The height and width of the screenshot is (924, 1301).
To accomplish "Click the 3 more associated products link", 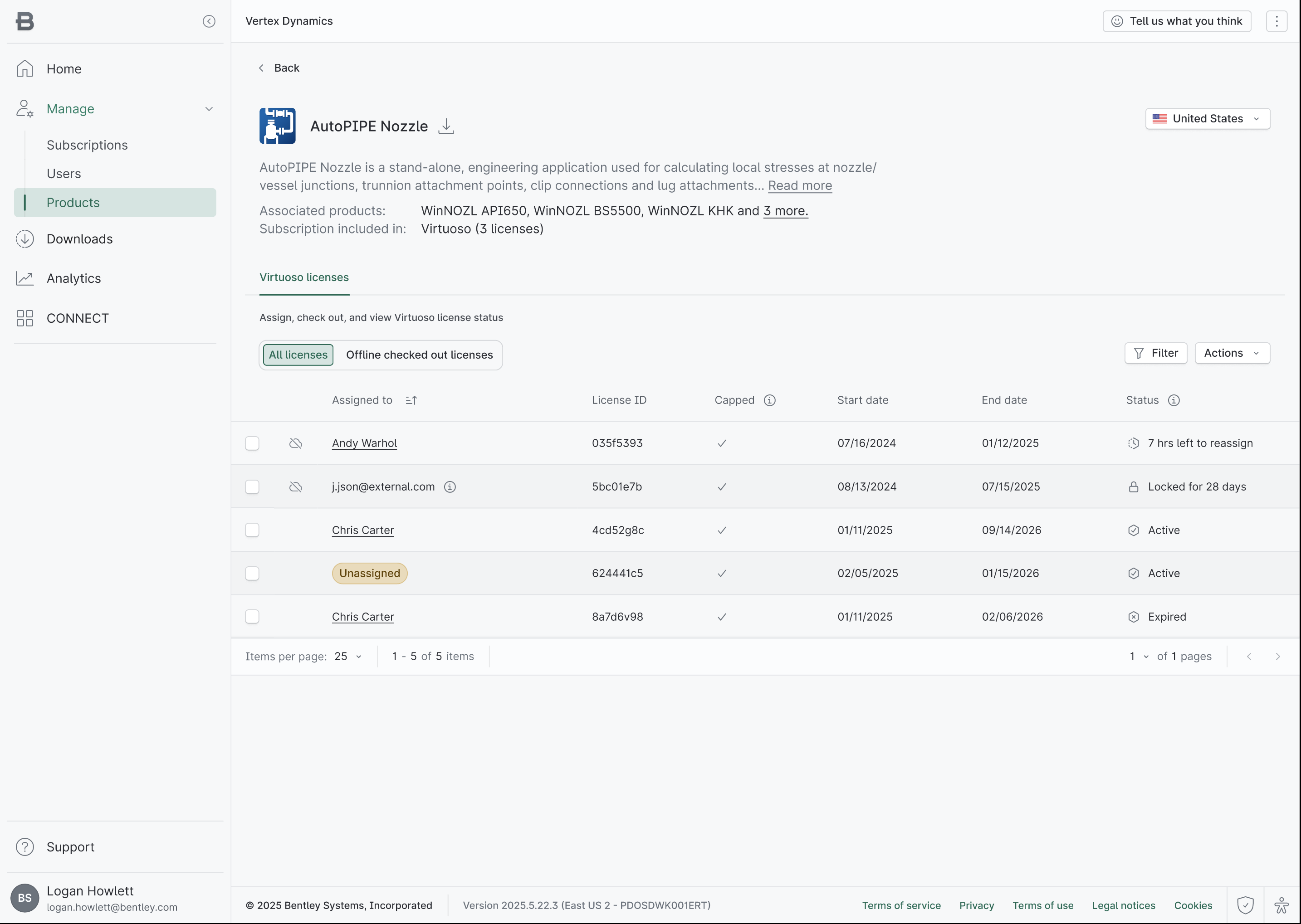I will 785,210.
